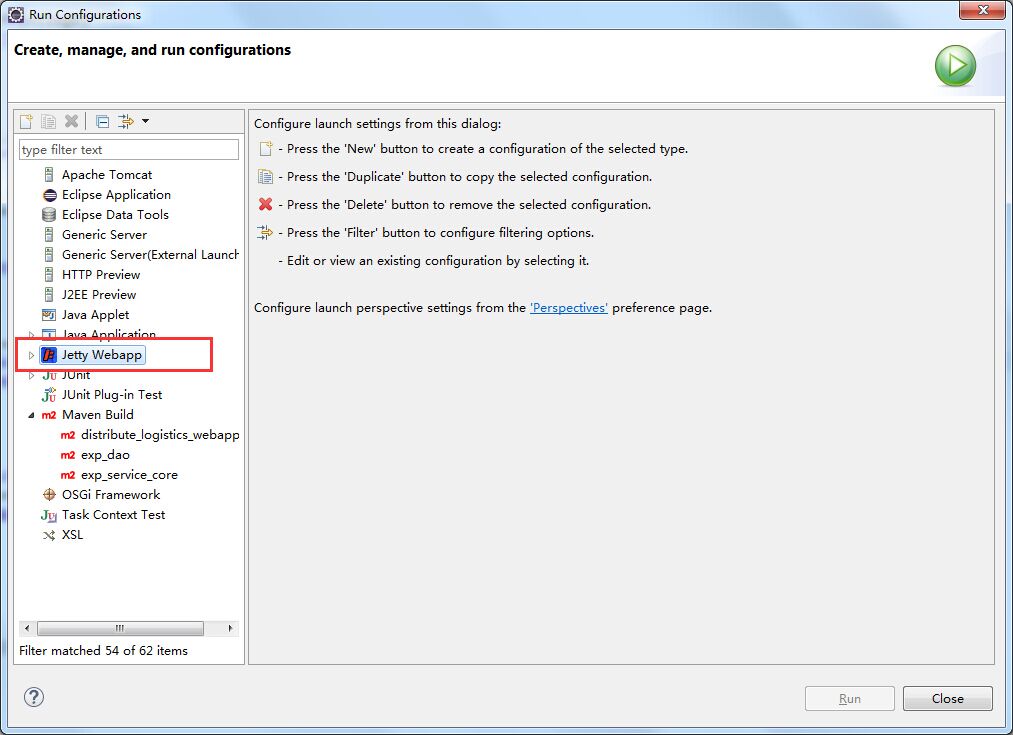Select 'OSGi Framework' entry
Image resolution: width=1013 pixels, height=735 pixels.
[x=111, y=495]
